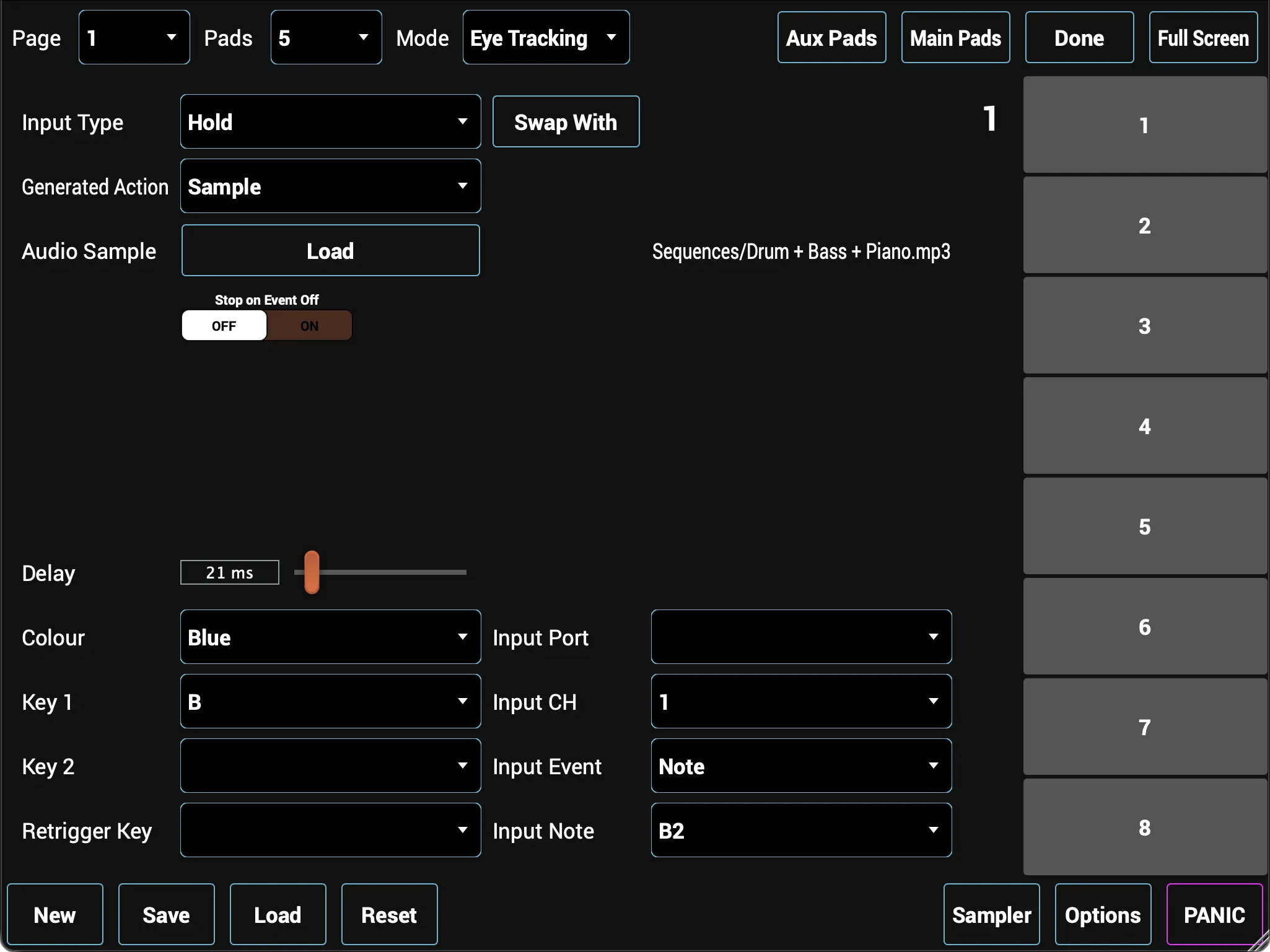Enter Full Screen mode
1270x952 pixels.
click(1203, 38)
